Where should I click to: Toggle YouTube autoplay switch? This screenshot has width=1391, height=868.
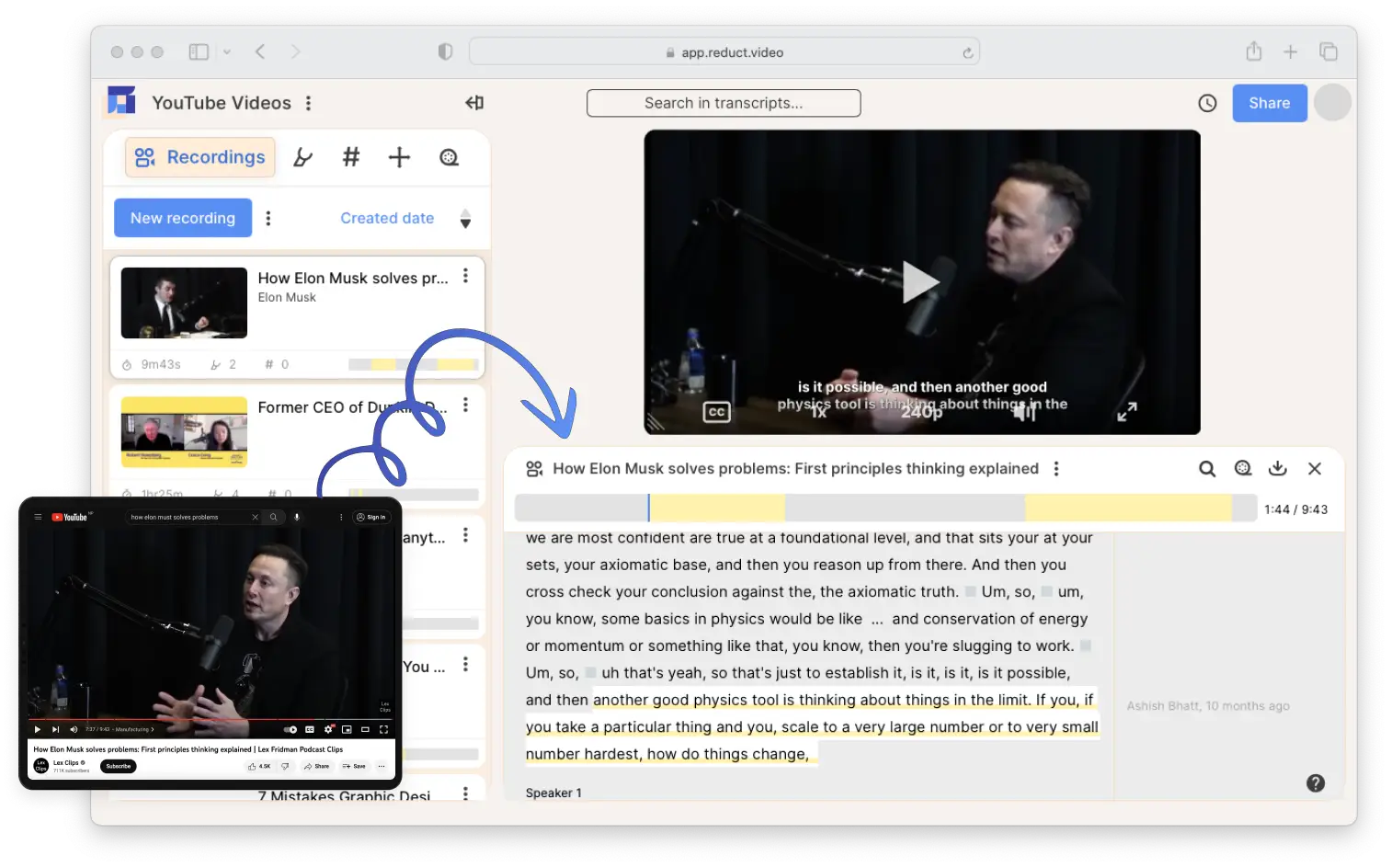coord(290,729)
